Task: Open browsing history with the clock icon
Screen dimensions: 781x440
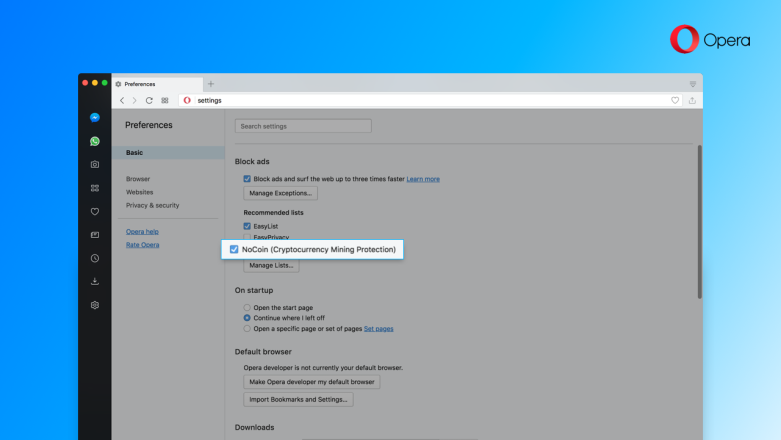Action: pyautogui.click(x=95, y=258)
